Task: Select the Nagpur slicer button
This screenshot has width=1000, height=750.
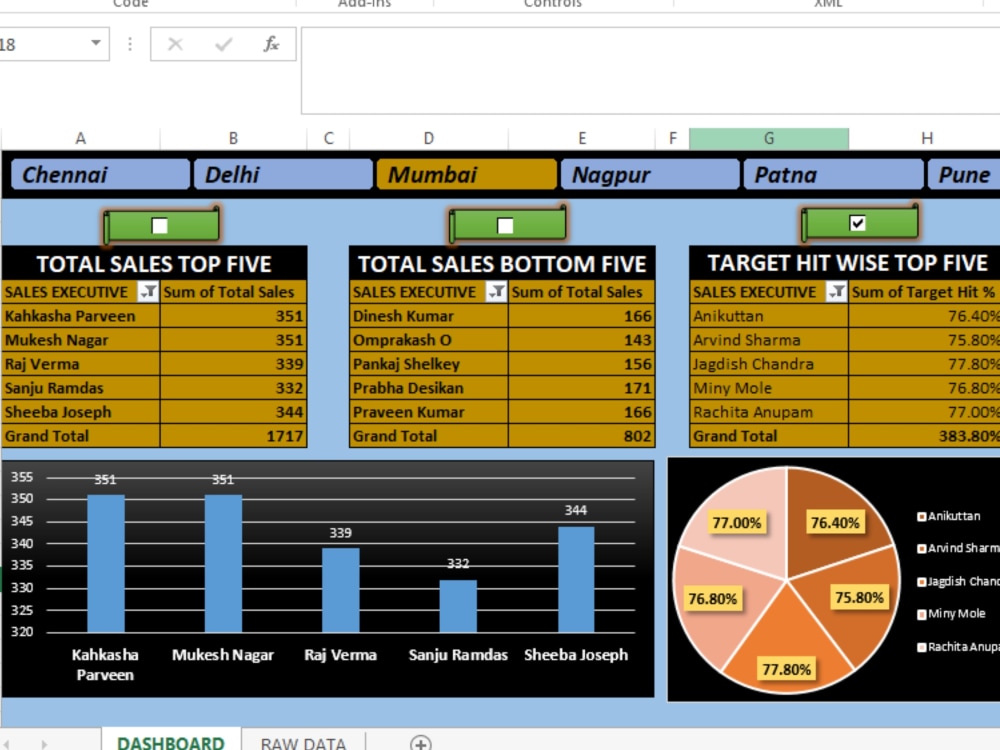Action: (x=649, y=175)
